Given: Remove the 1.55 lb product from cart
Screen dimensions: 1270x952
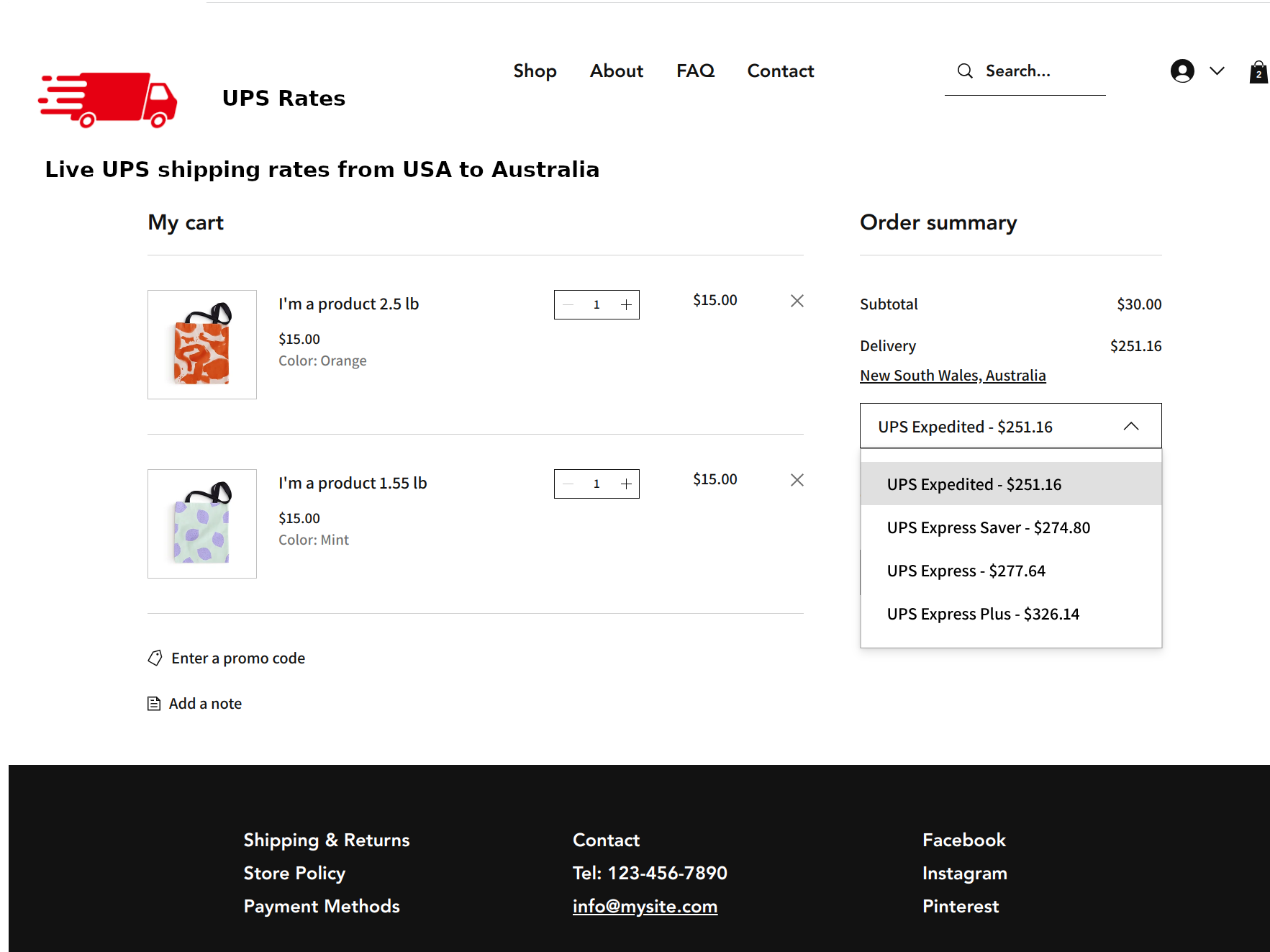Looking at the screenshot, I should (797, 480).
